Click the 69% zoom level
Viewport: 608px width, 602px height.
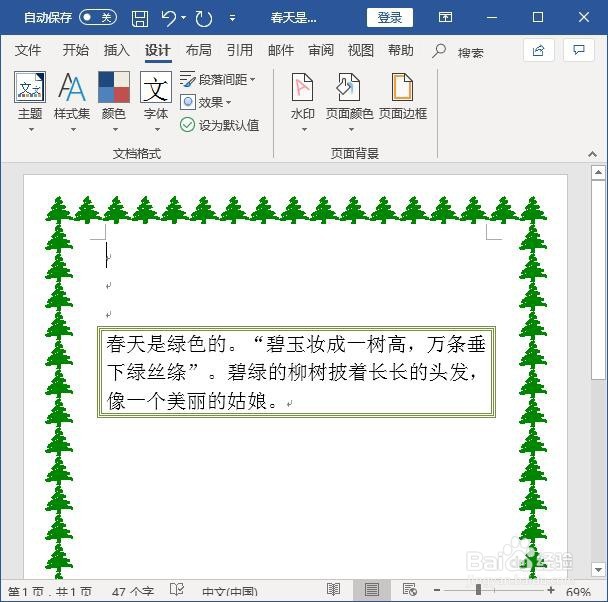[578, 592]
